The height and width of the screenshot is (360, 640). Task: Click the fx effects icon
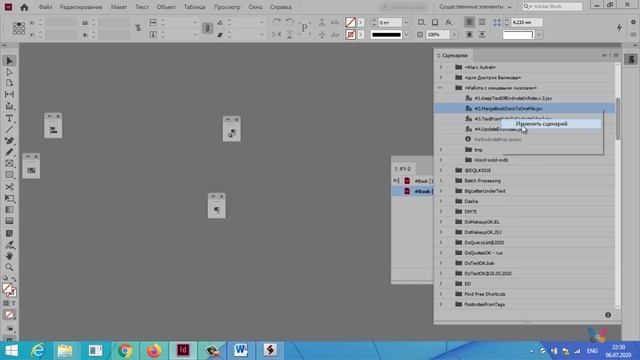449,22
